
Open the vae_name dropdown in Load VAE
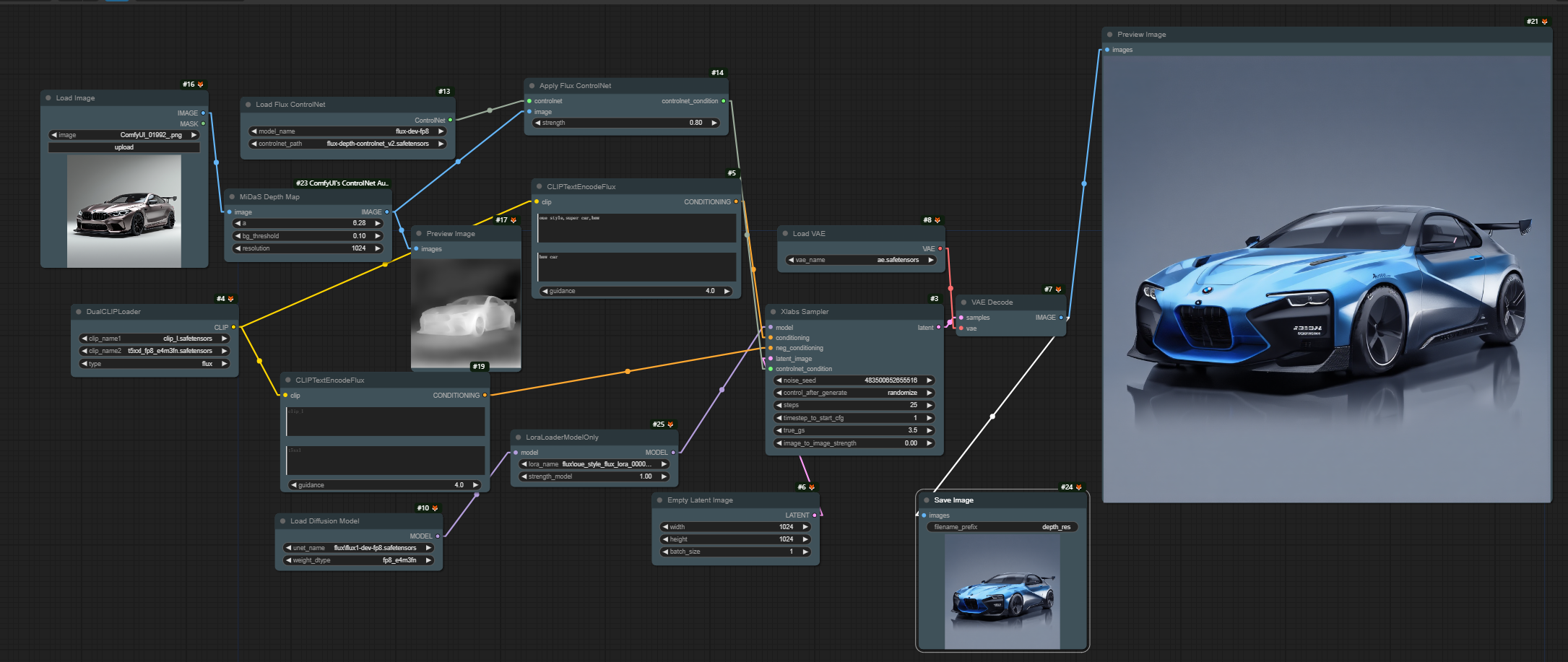[861, 260]
